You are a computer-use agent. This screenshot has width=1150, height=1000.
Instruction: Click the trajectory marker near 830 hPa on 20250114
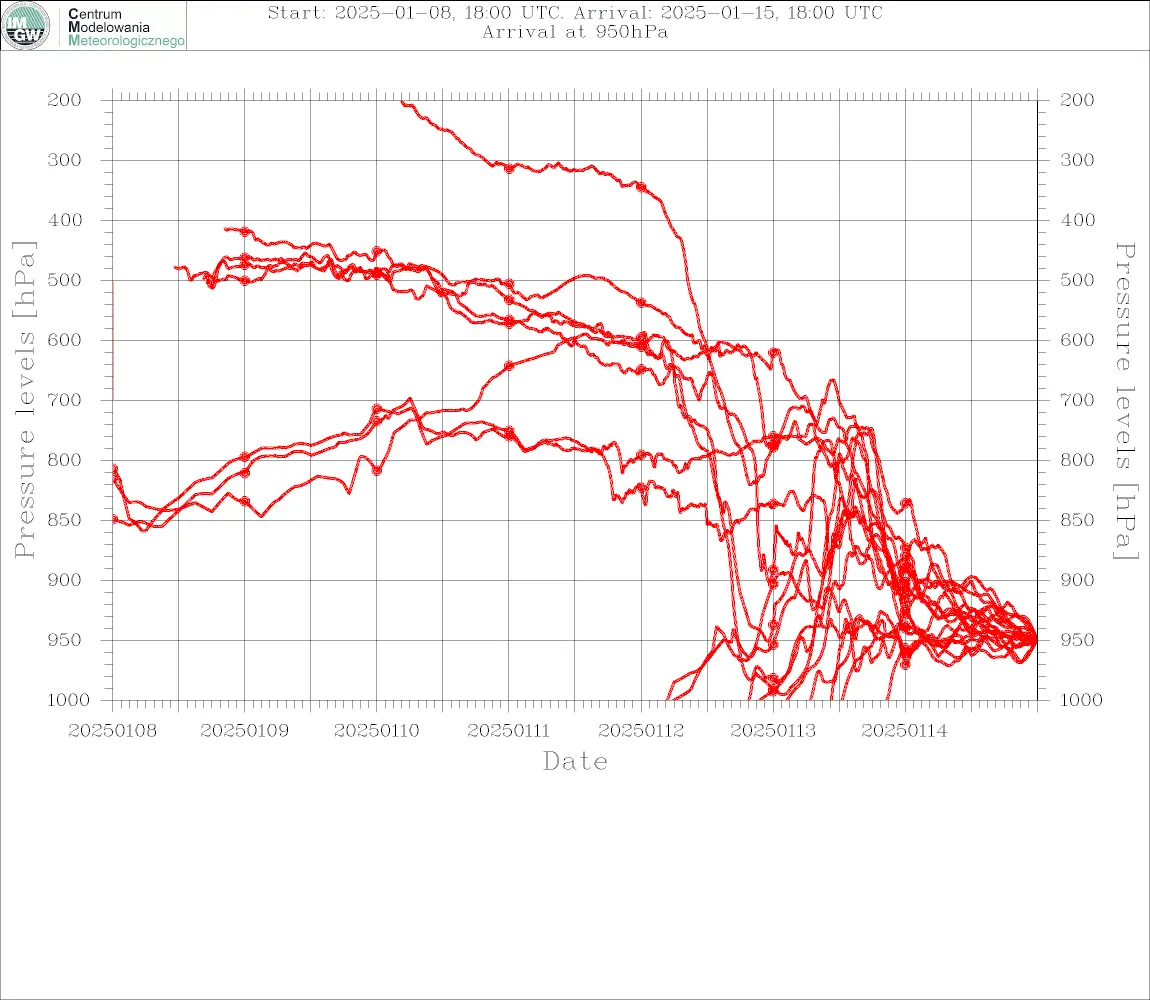pos(906,503)
